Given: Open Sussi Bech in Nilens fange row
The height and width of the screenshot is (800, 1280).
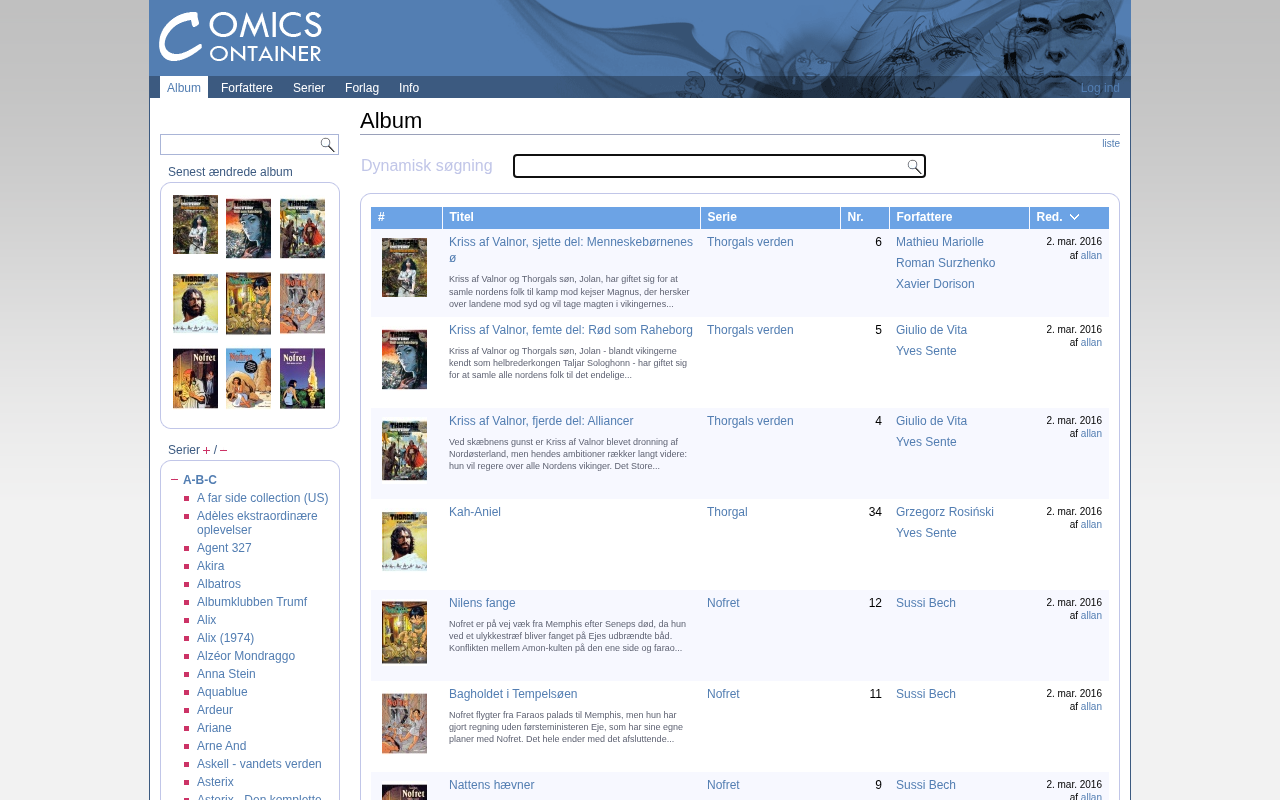Looking at the screenshot, I should (926, 603).
